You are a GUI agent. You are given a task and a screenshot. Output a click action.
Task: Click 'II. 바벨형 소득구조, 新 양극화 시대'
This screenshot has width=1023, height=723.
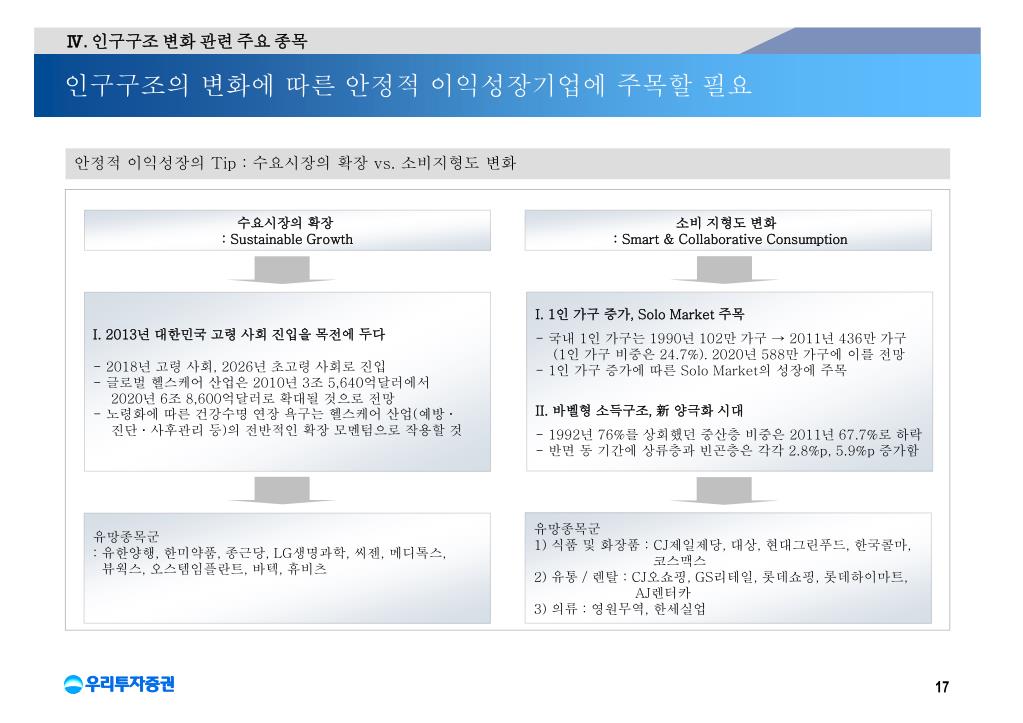[639, 410]
